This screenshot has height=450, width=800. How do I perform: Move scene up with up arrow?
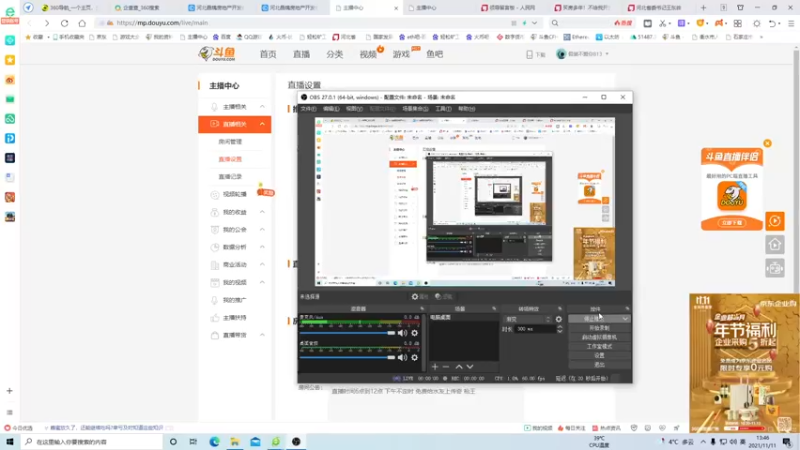click(459, 366)
